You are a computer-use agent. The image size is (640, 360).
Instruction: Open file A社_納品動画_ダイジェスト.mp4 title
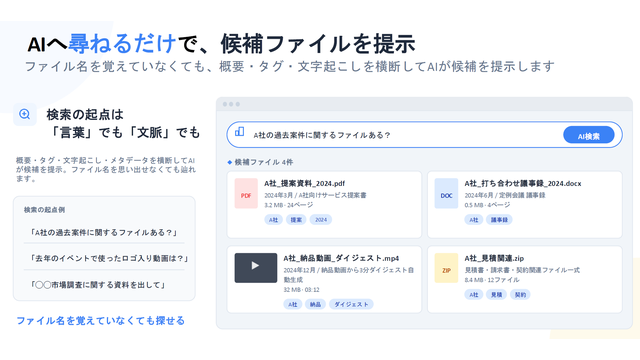(x=341, y=258)
